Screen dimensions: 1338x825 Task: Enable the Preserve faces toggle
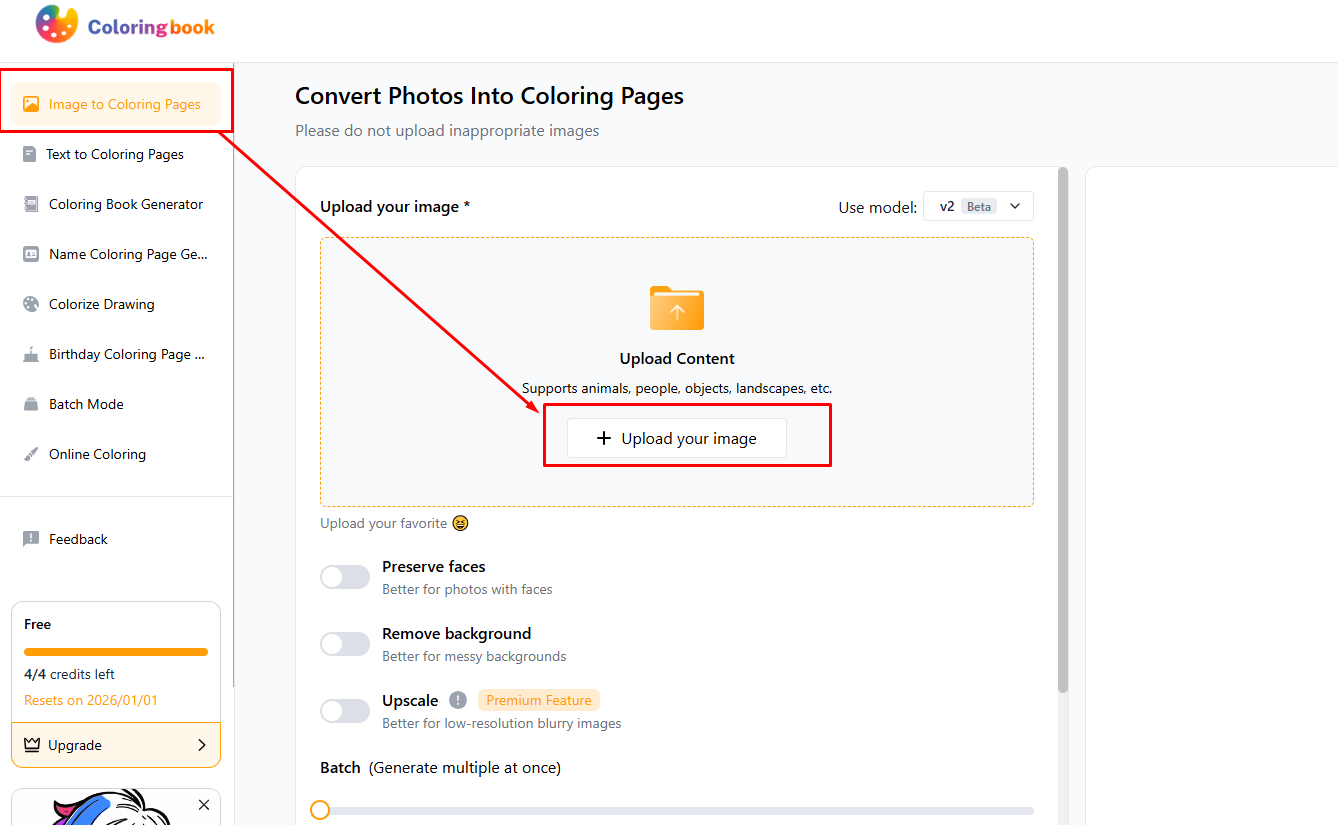tap(345, 577)
